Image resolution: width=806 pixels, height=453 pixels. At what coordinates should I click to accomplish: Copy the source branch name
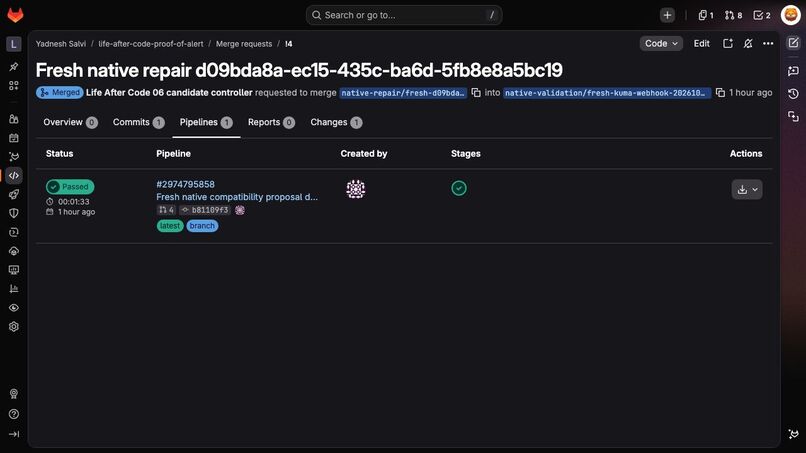coord(476,93)
